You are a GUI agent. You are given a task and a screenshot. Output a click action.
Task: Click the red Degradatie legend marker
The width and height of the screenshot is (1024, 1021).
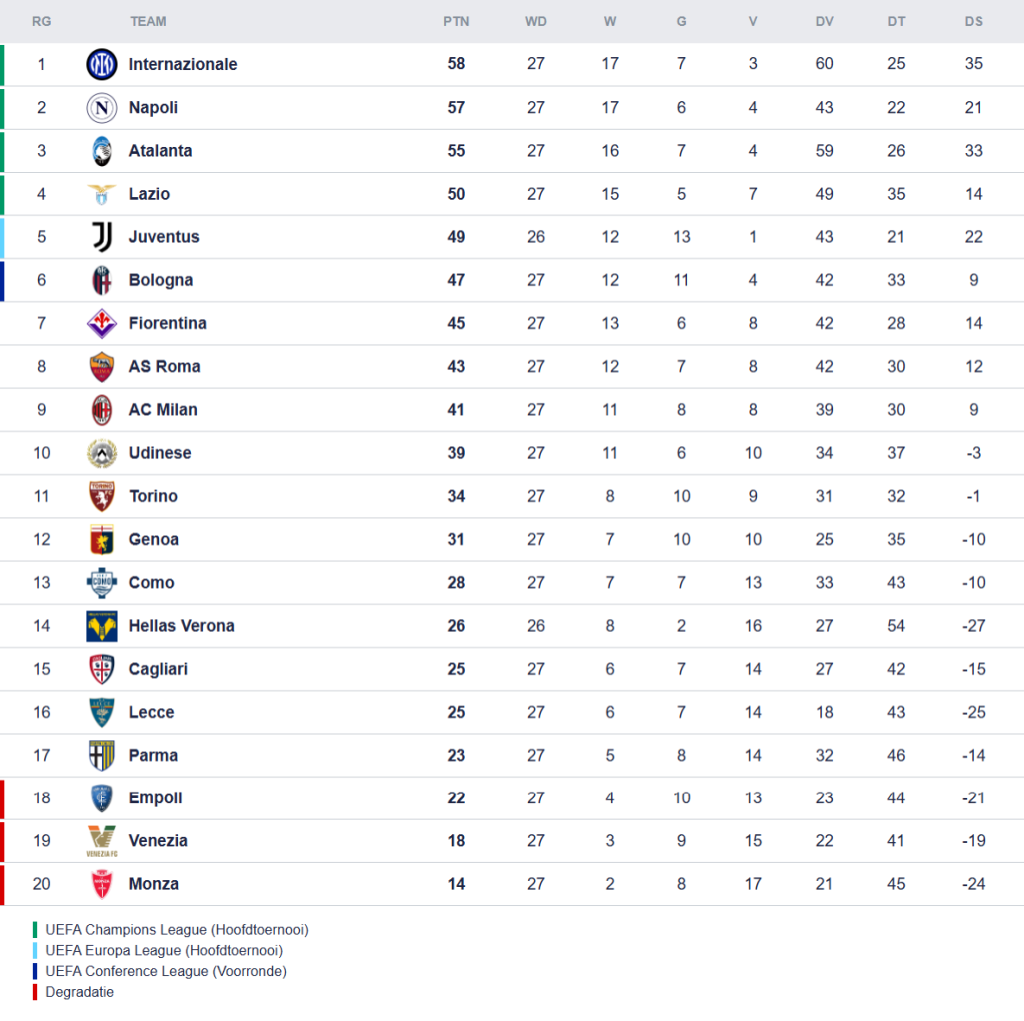[35, 992]
